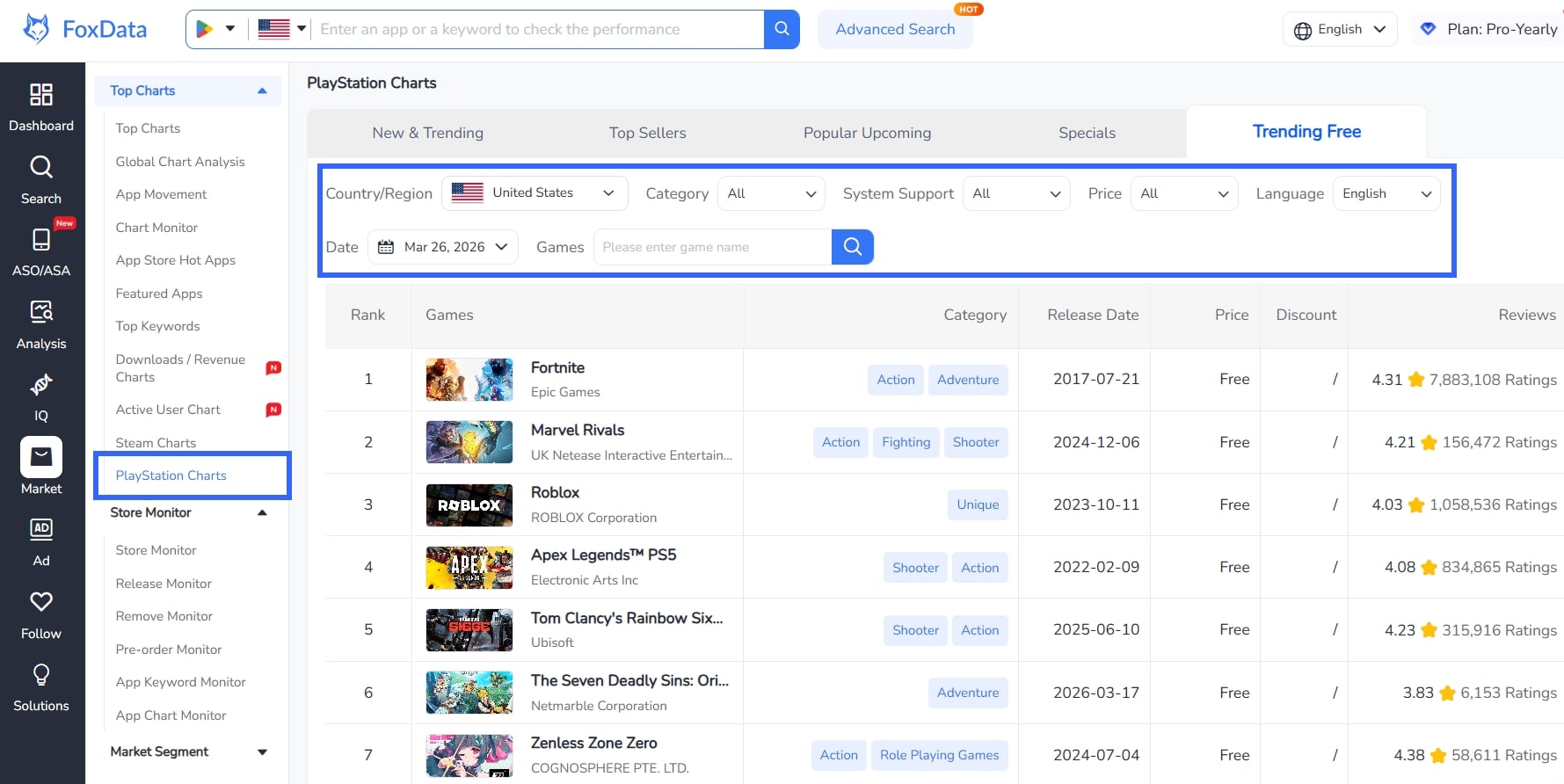Open the English language menu in header
This screenshot has height=784, width=1564.
click(1340, 29)
